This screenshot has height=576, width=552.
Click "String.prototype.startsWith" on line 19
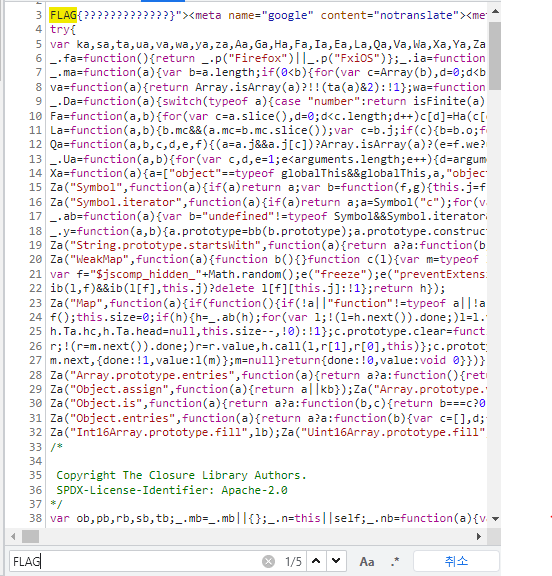[165, 245]
